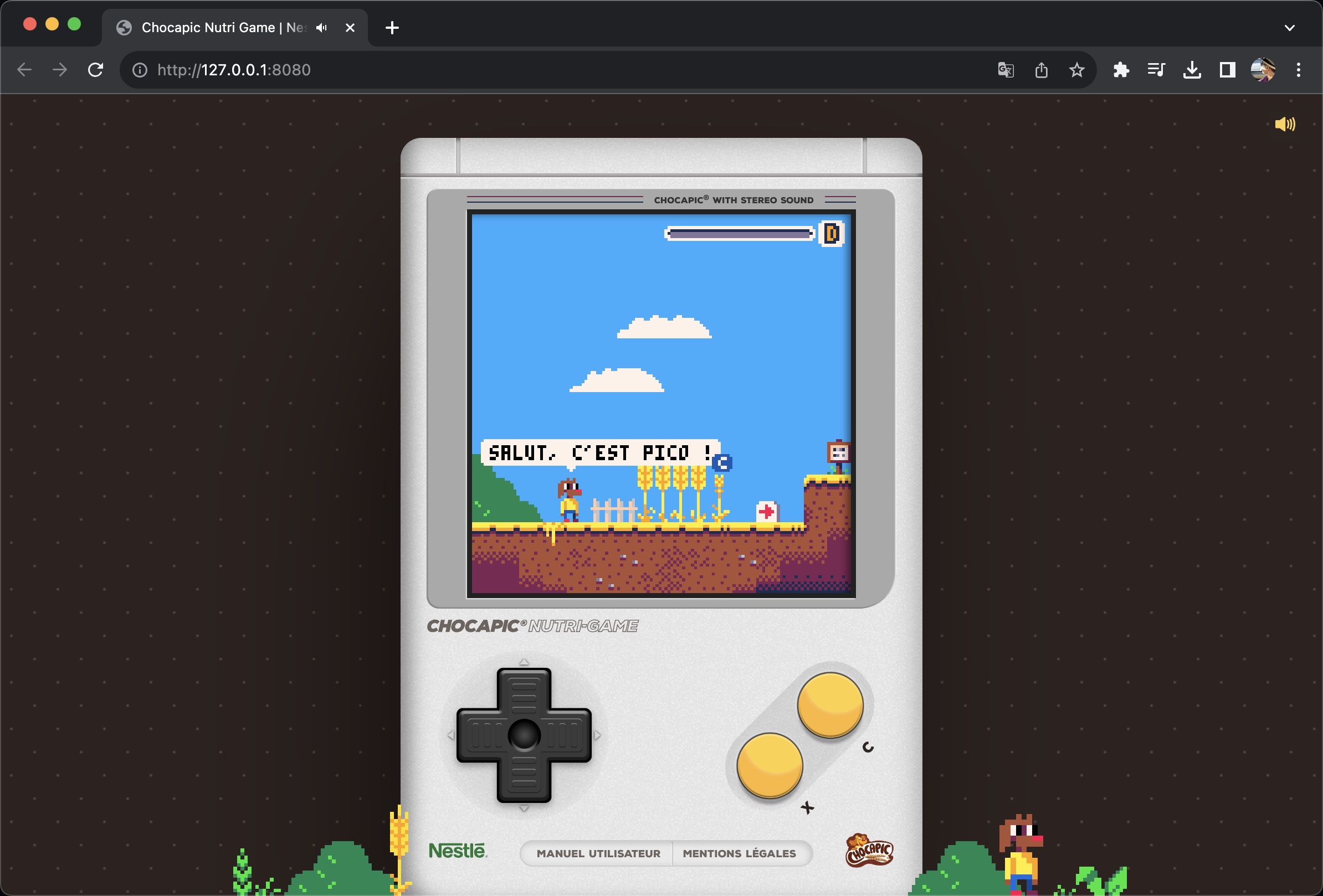Open a new tab with plus button

392,27
